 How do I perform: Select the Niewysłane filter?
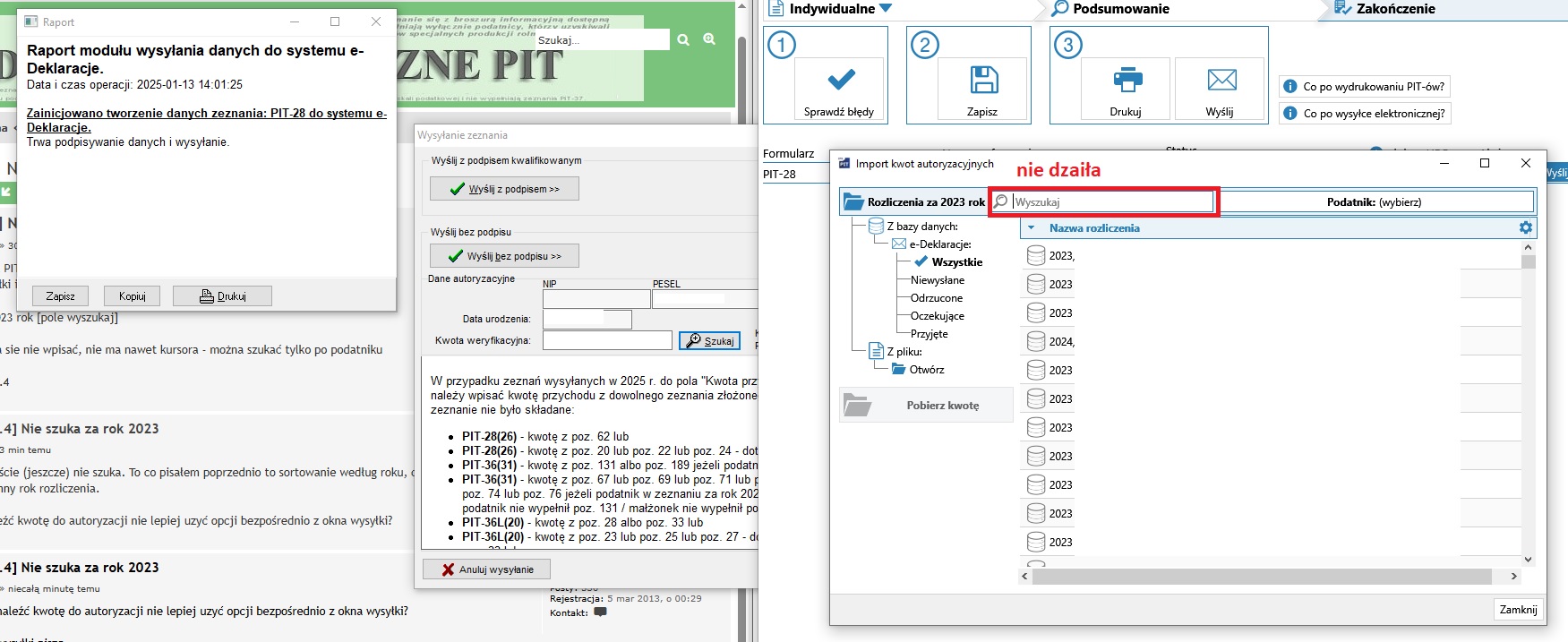[x=937, y=280]
